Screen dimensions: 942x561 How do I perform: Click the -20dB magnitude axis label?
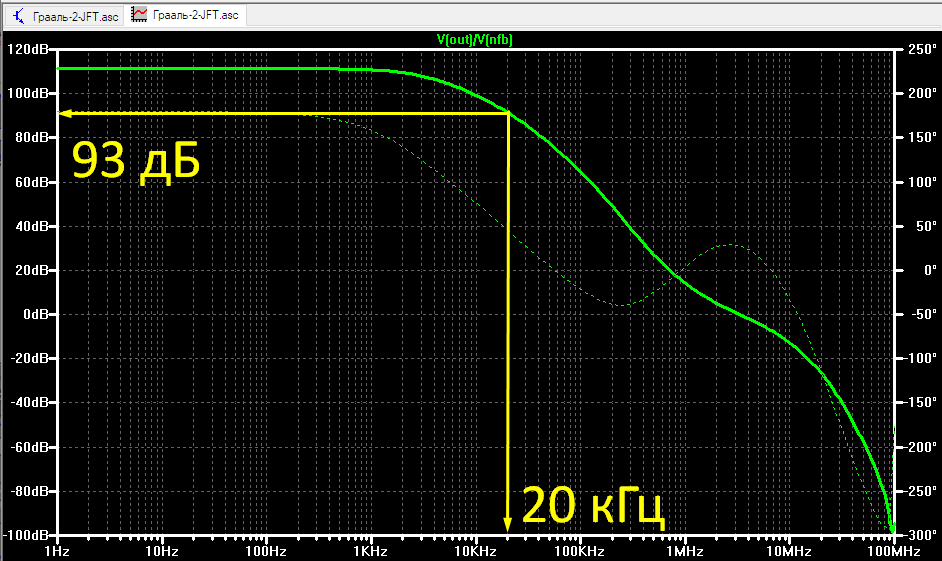tap(29, 359)
